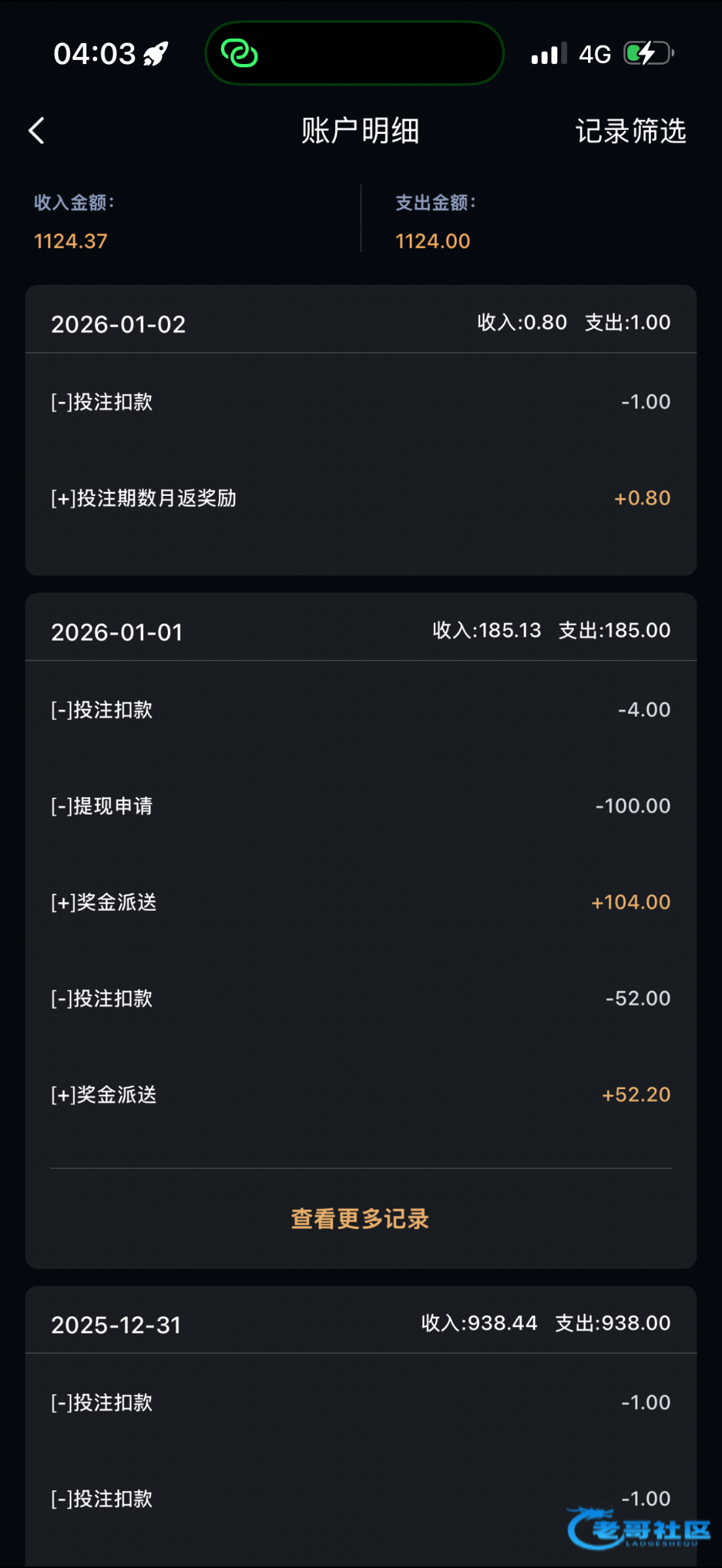Tap the 支出金额 1124.00 total
Viewport: 722px width, 1568px height.
(x=433, y=240)
